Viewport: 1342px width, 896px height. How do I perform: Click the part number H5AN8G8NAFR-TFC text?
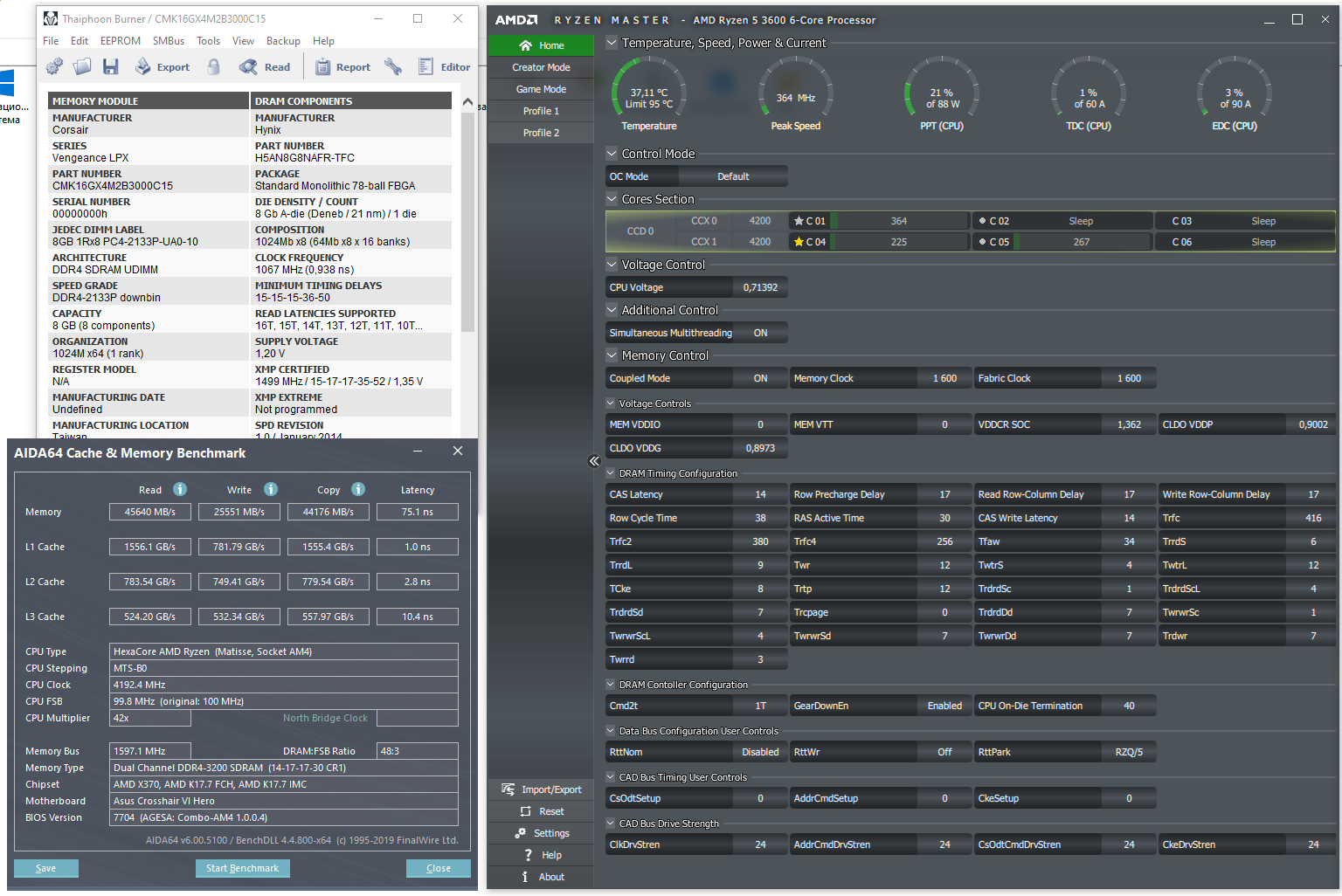(x=305, y=158)
